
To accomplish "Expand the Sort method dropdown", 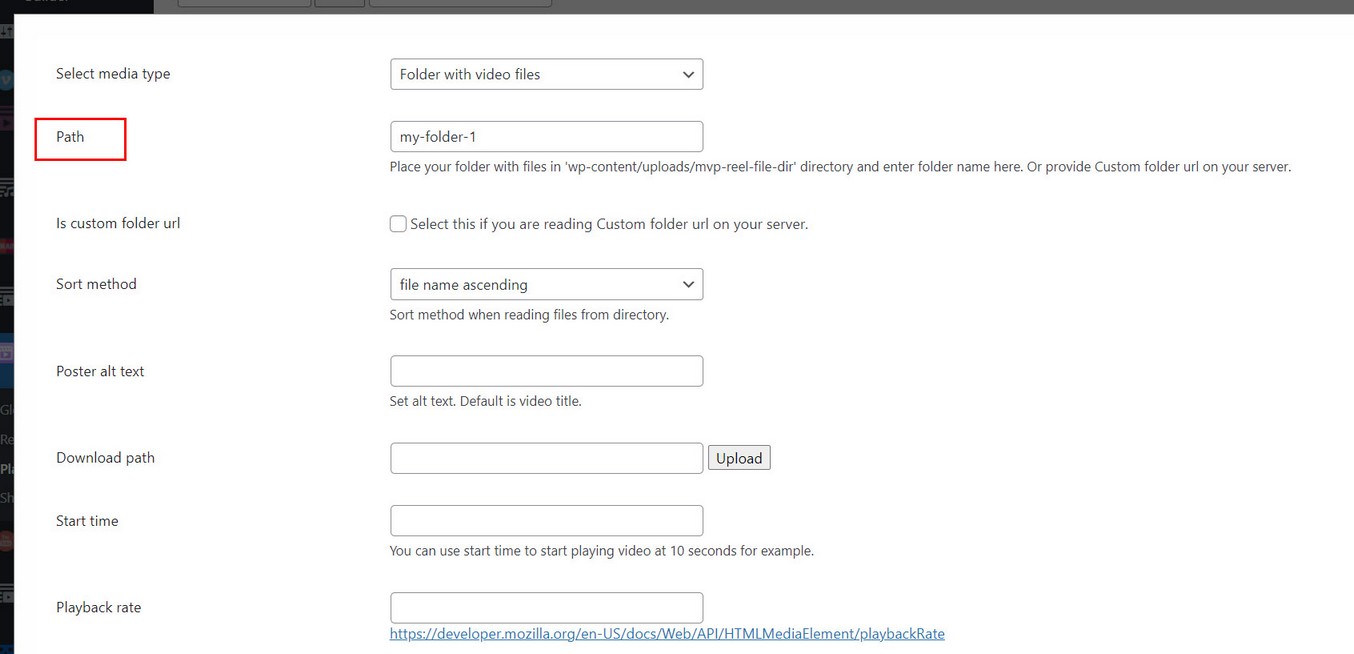I will [x=546, y=284].
